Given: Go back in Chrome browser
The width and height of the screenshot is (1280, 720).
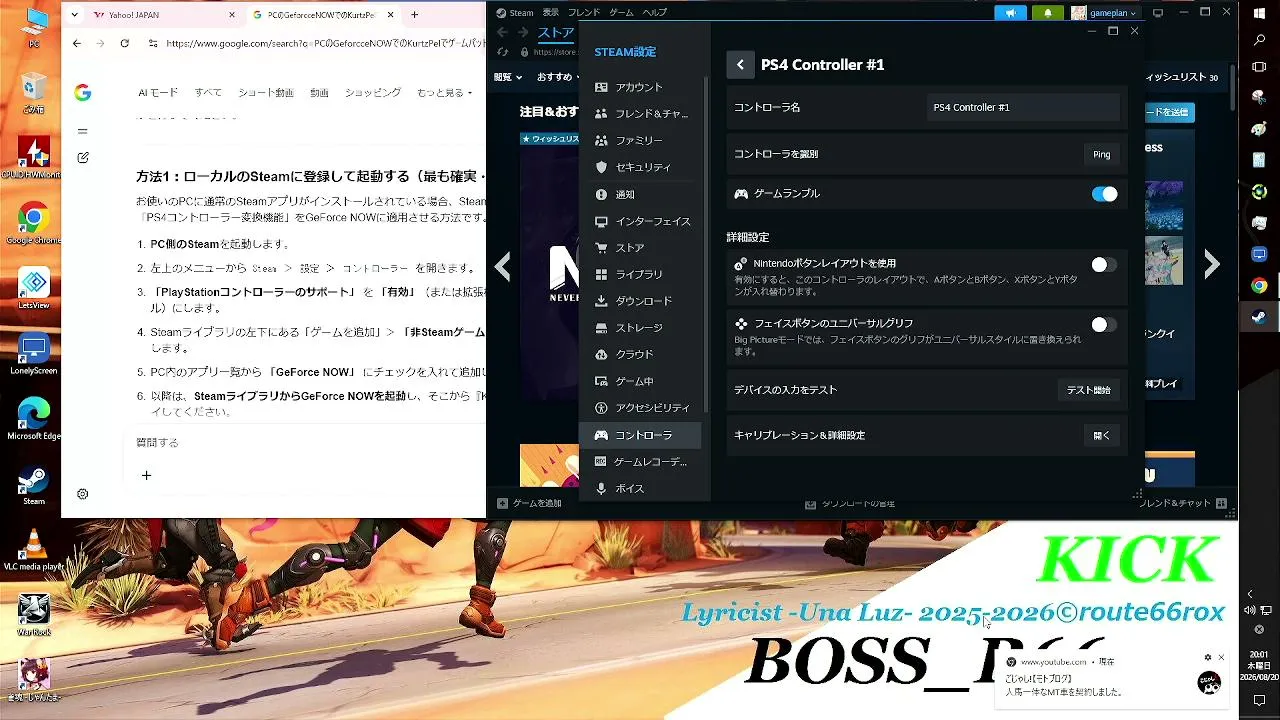Looking at the screenshot, I should pyautogui.click(x=77, y=43).
